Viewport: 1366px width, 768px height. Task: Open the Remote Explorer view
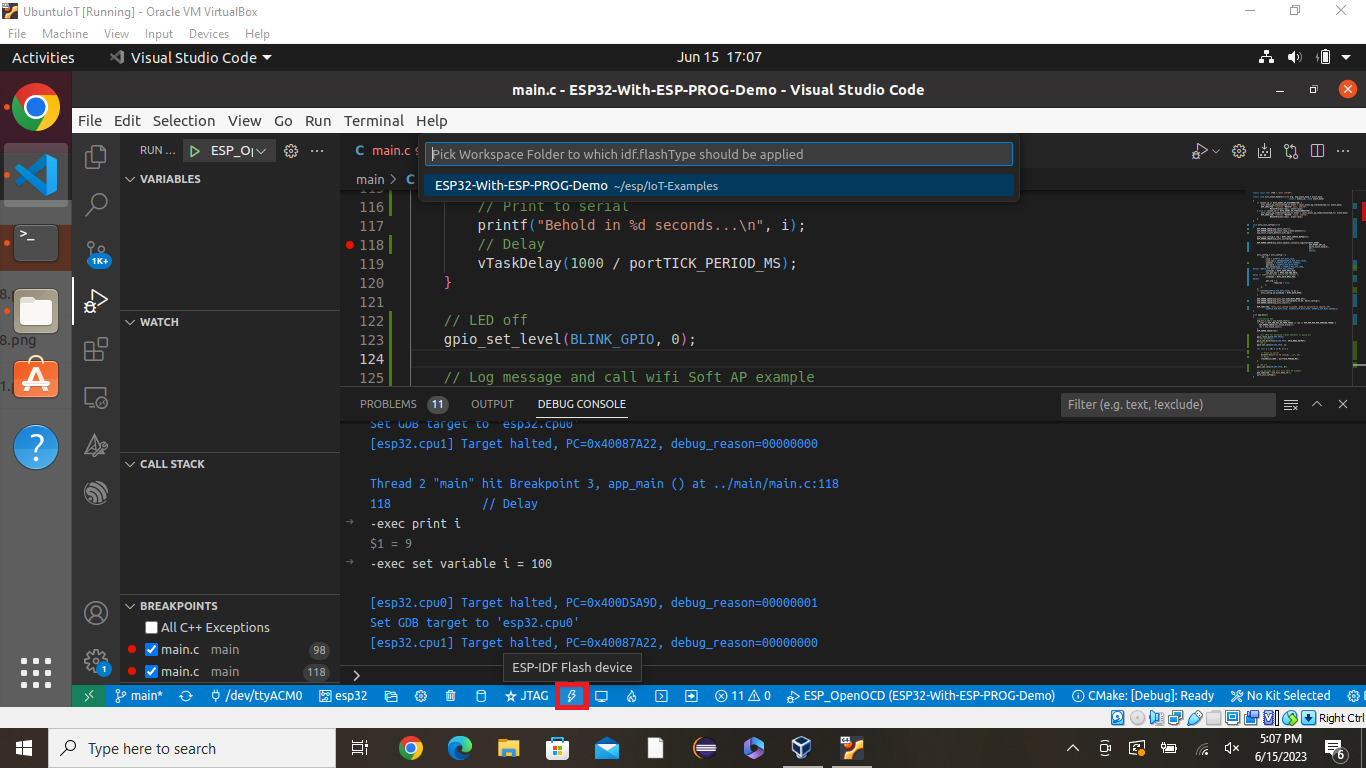[x=96, y=397]
